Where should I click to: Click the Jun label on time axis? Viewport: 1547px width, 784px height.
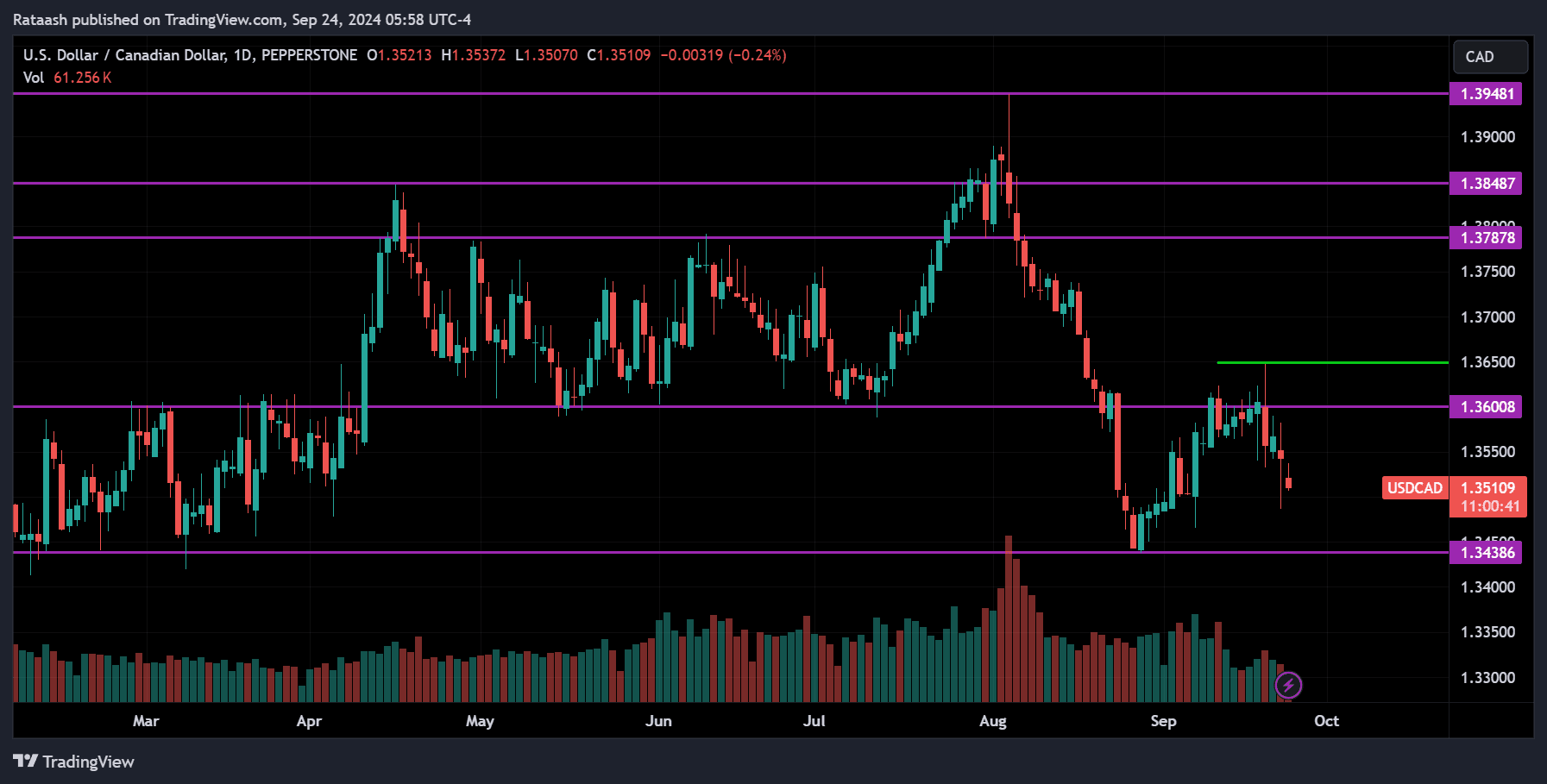(x=658, y=721)
